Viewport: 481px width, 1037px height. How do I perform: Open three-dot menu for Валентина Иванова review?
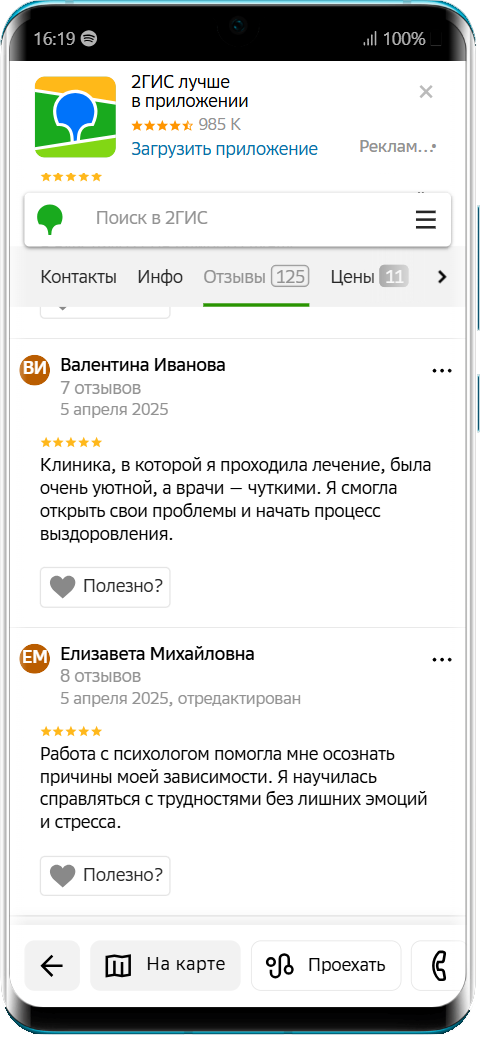442,371
